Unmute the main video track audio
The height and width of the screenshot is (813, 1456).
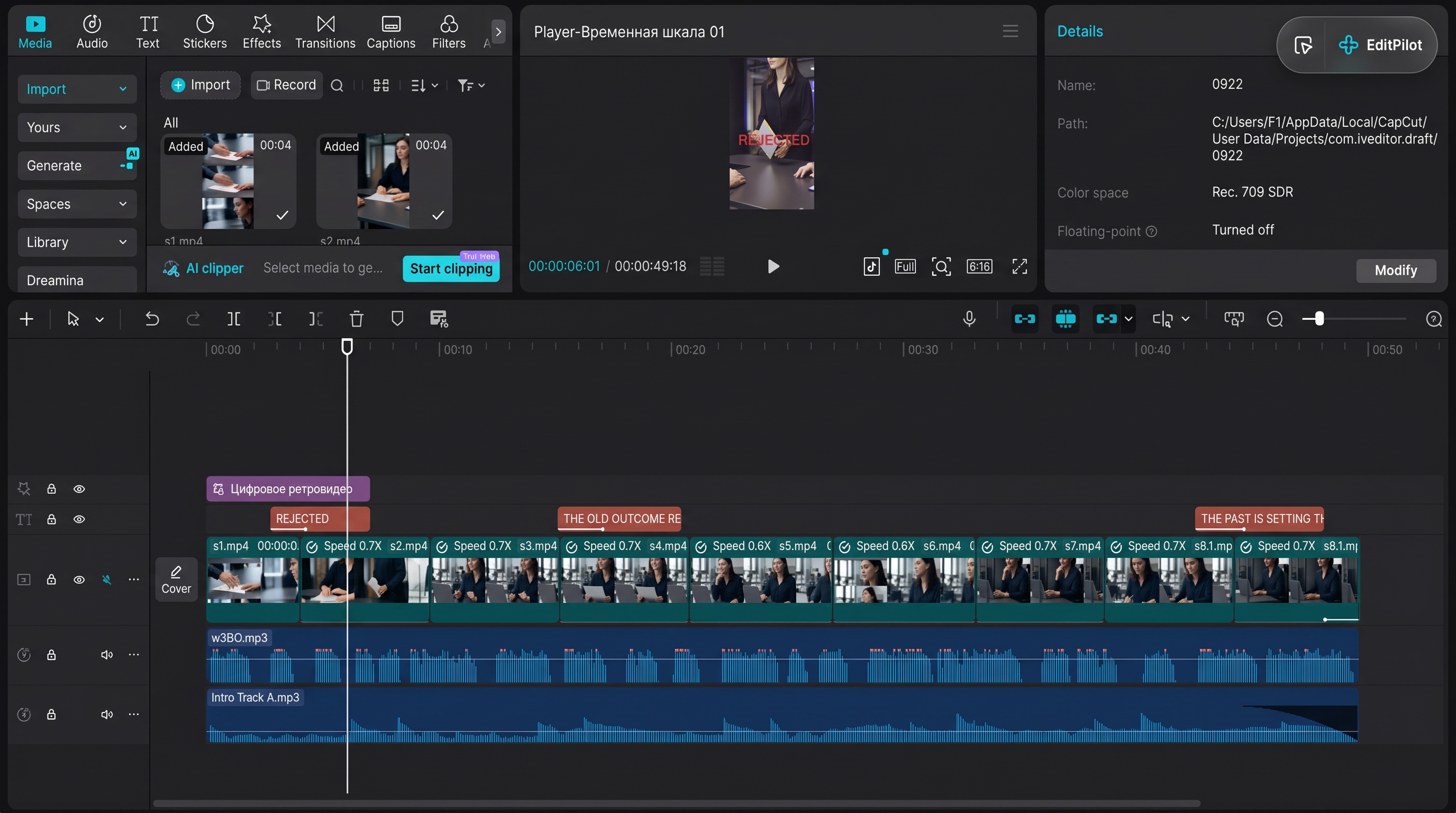[106, 580]
